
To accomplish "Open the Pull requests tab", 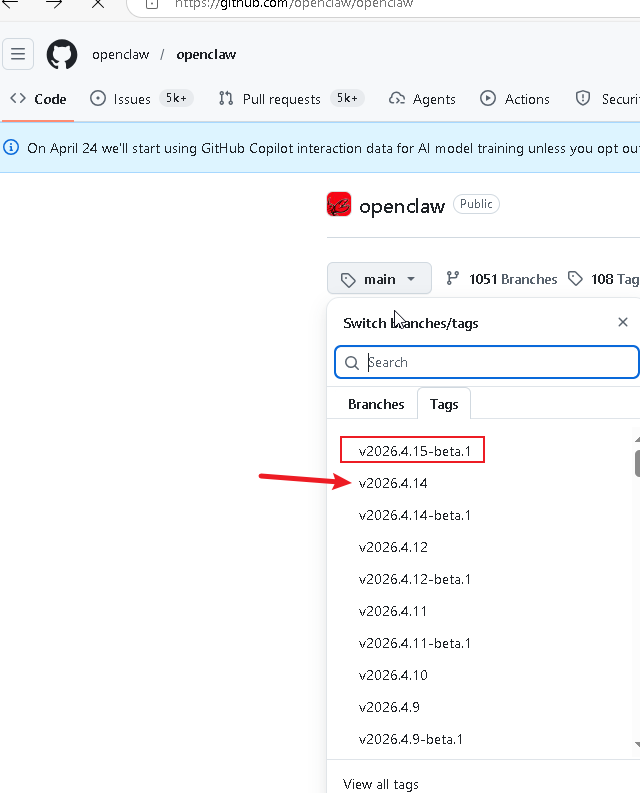I will click(291, 99).
